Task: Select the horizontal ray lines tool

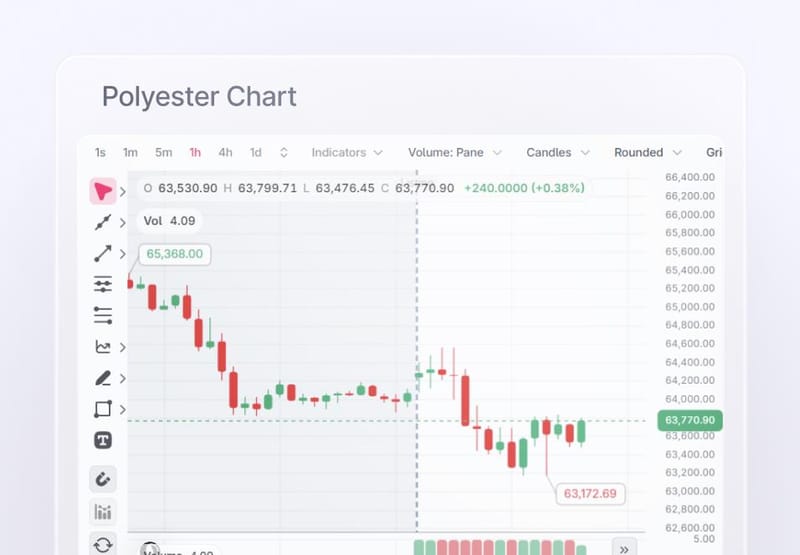Action: [x=103, y=316]
